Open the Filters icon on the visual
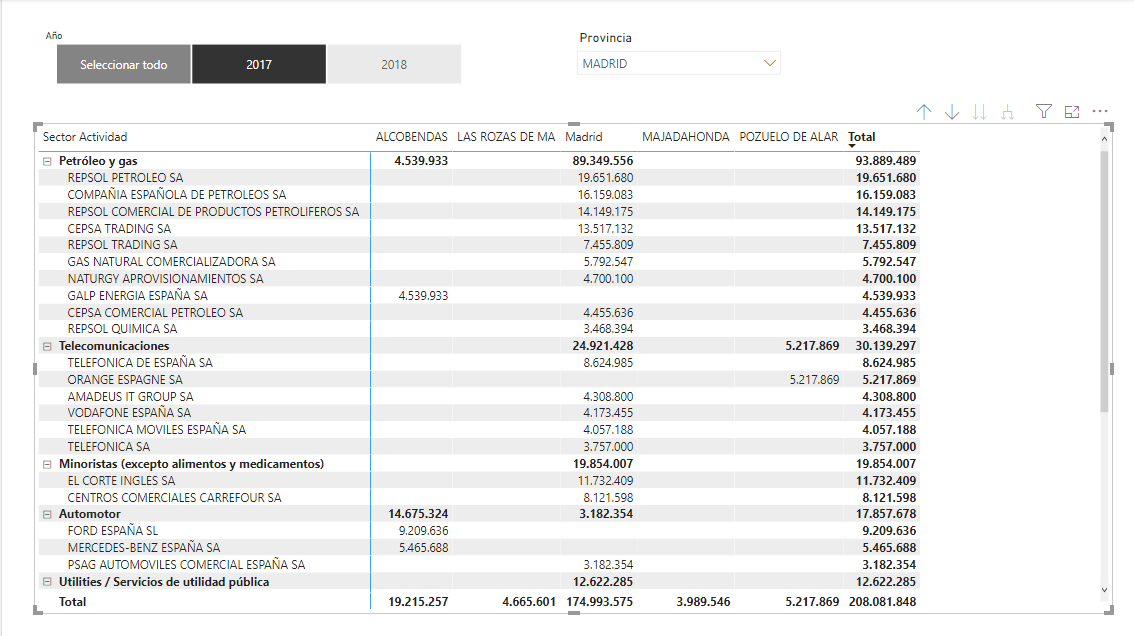Screen dimensions: 1134x636 point(1043,112)
